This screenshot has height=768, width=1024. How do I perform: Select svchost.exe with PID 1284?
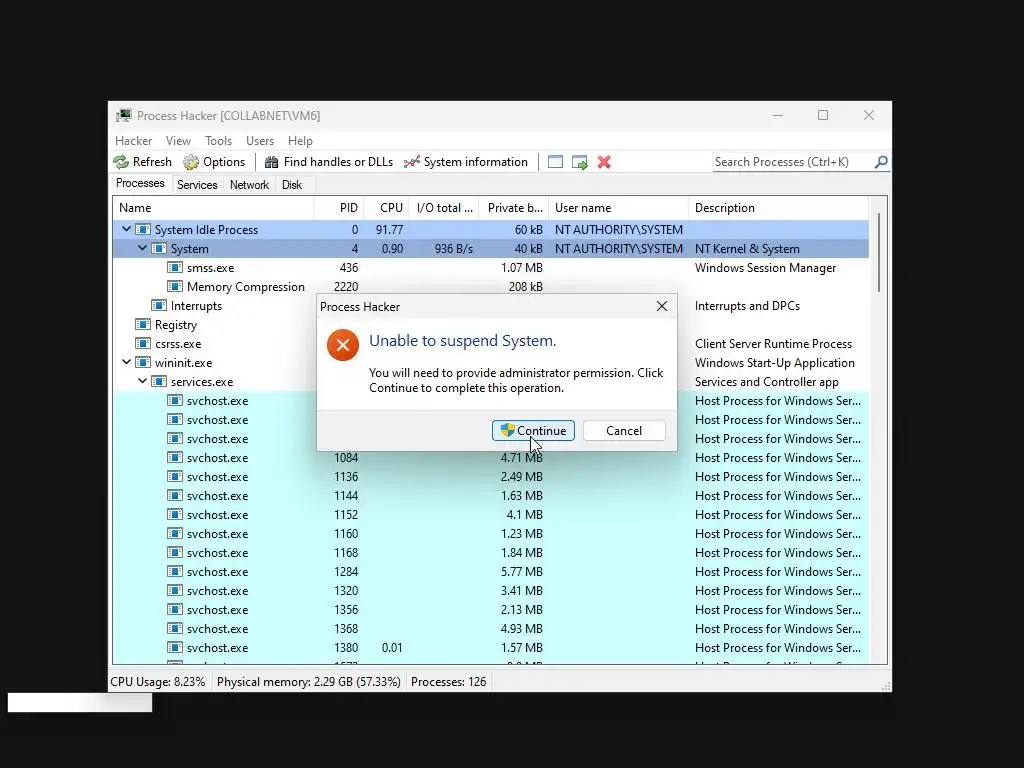click(490, 571)
